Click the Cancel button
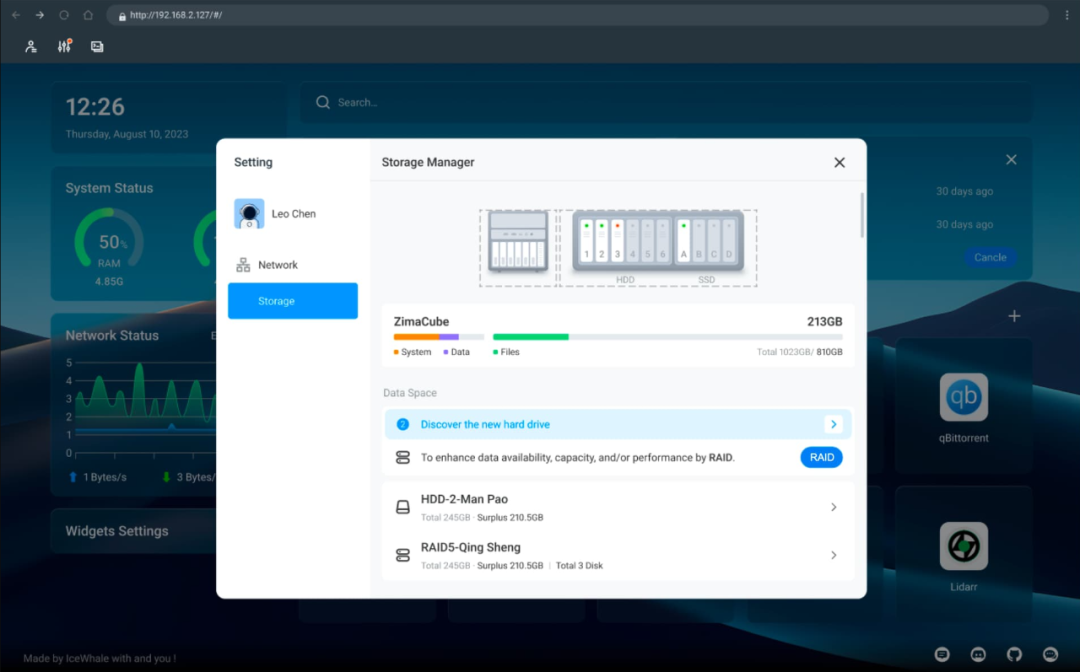Screen dimensions: 1080x672 (x=990, y=257)
